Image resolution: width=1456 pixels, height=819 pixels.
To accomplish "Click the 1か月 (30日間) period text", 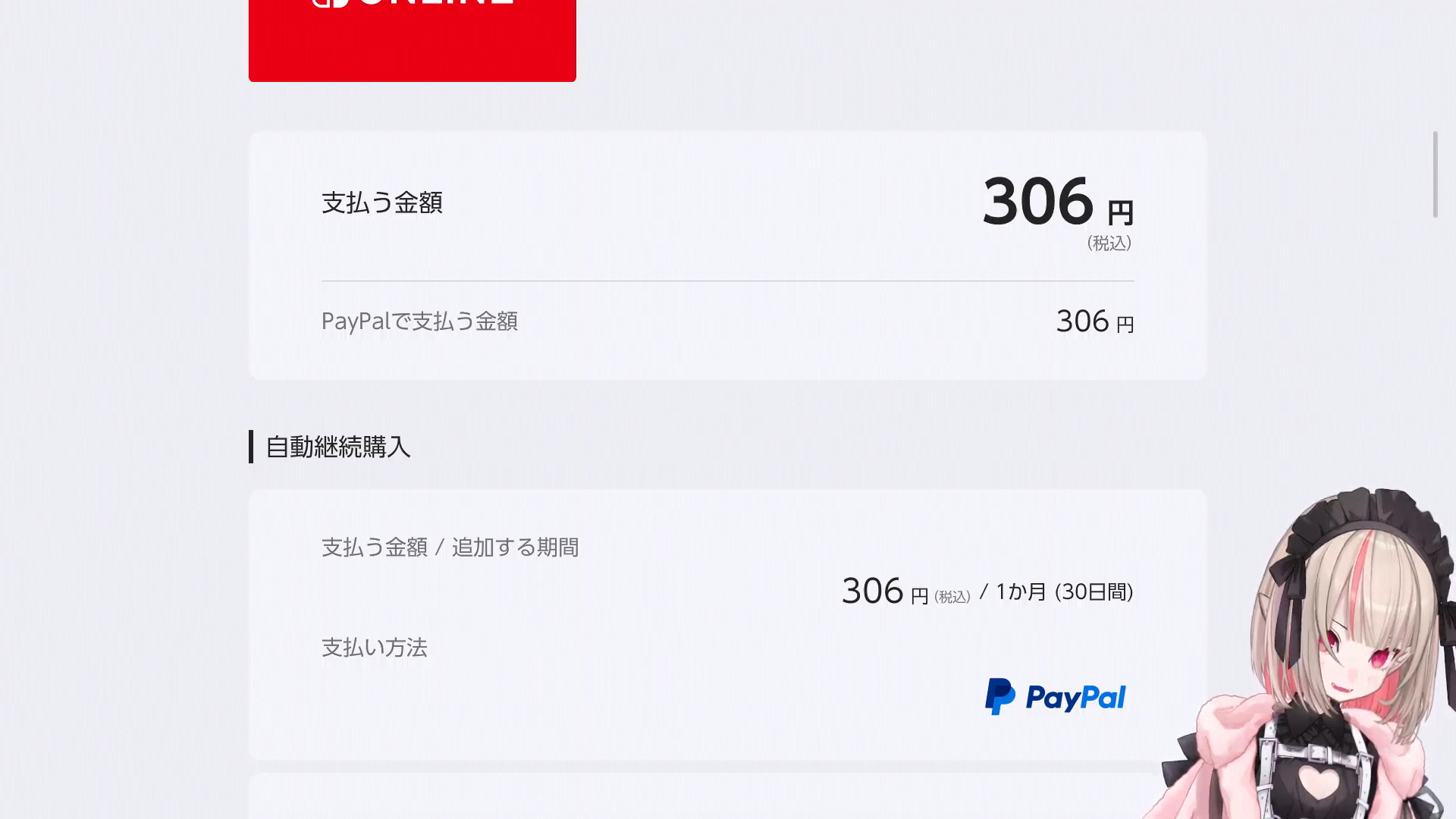I will click(x=1065, y=591).
